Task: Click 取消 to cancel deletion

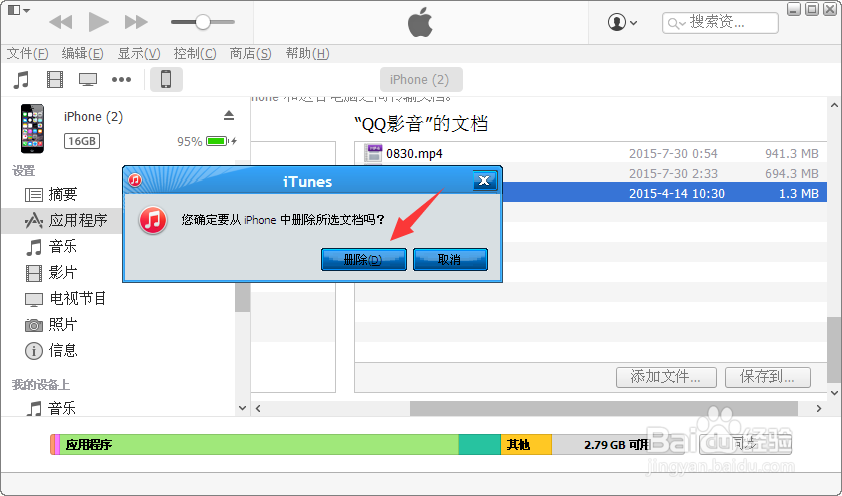Action: [450, 259]
